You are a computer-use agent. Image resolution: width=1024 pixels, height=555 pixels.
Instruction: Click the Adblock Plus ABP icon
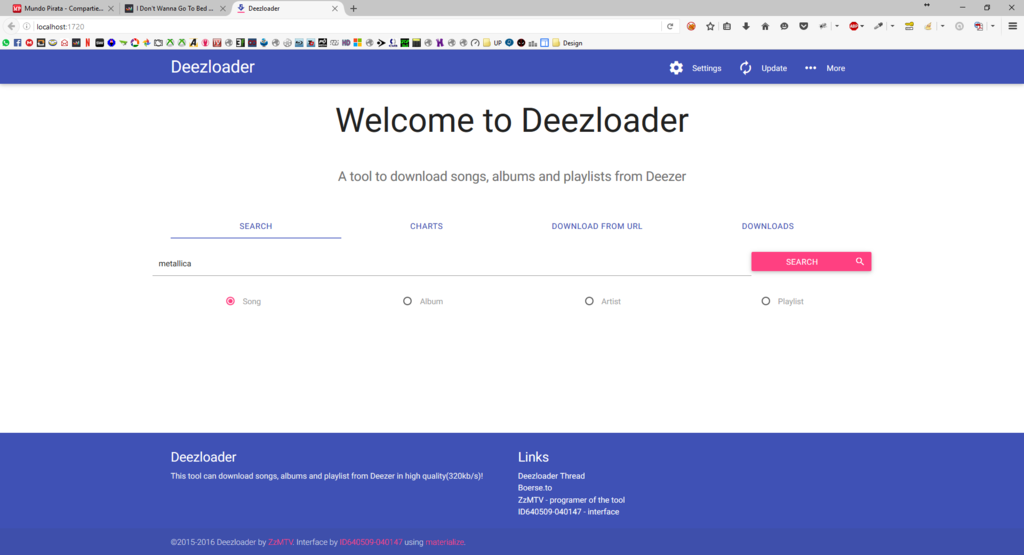[854, 26]
